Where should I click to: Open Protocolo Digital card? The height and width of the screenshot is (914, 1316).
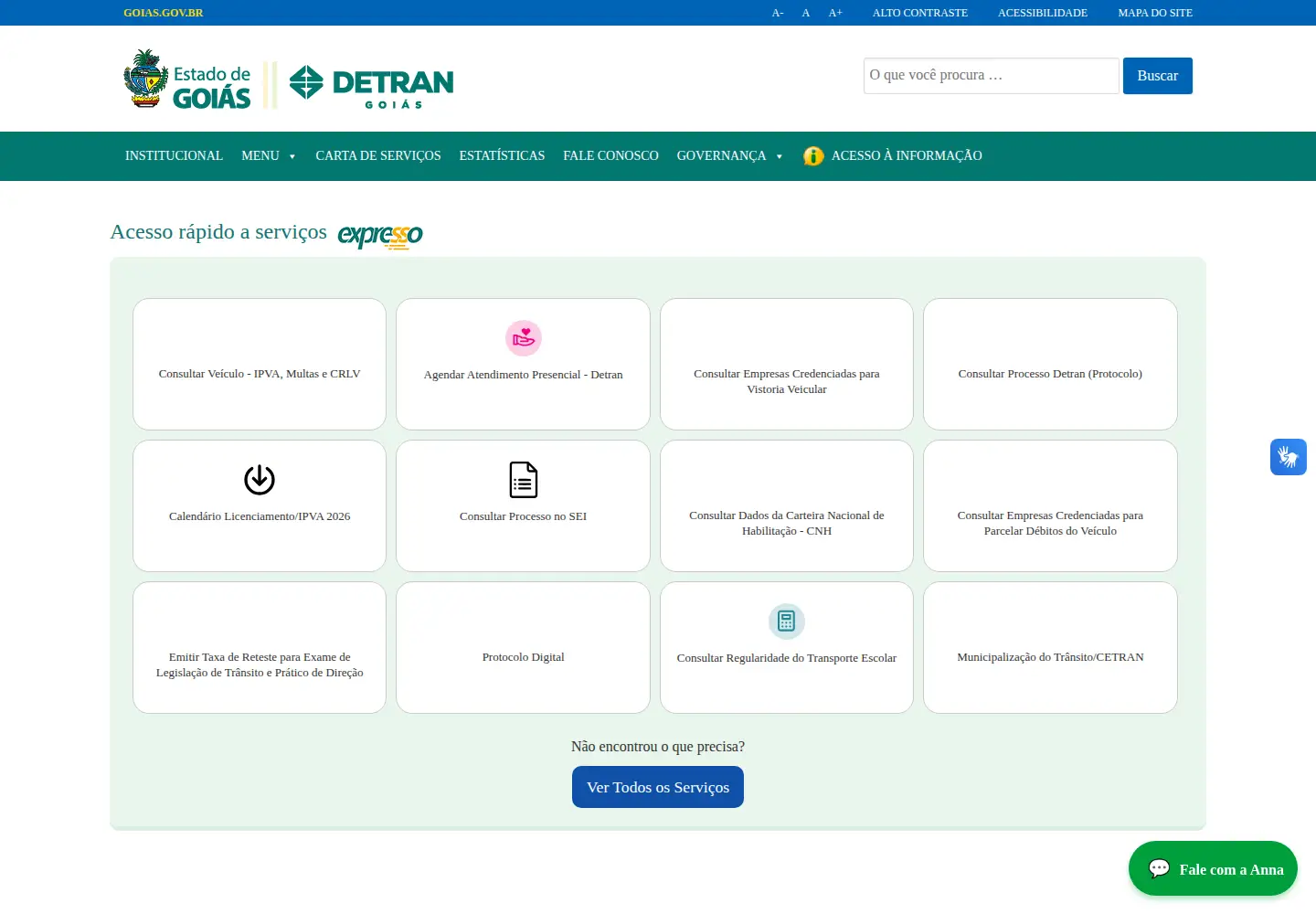524,647
